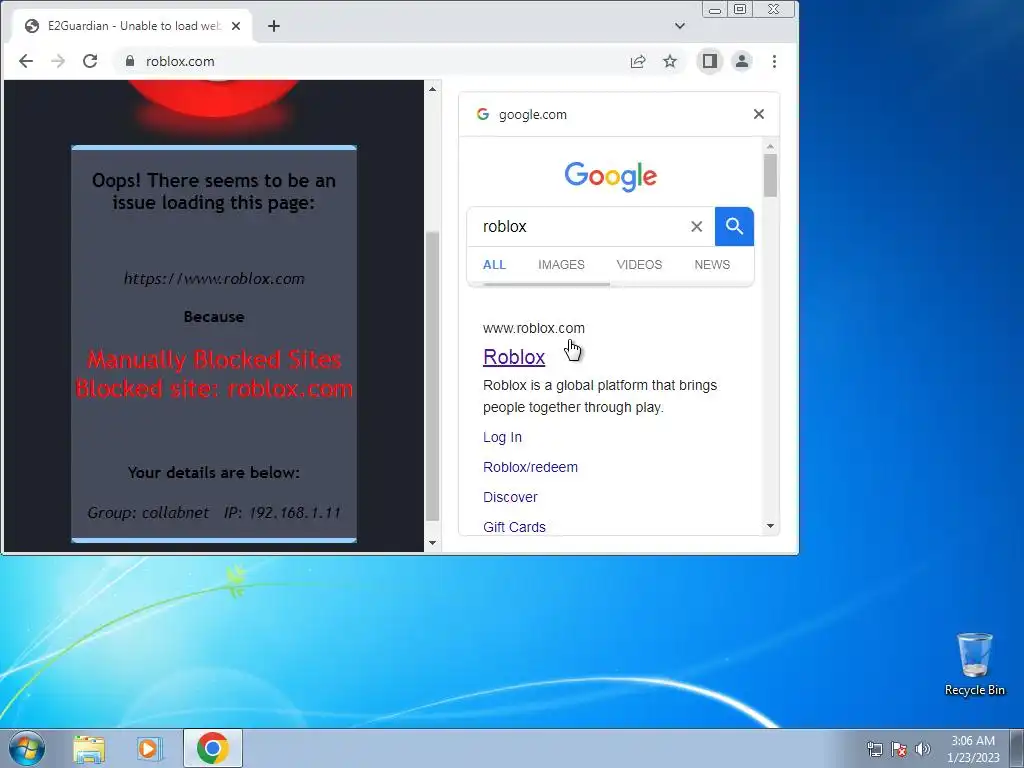Click the forward navigation arrow

pos(58,61)
